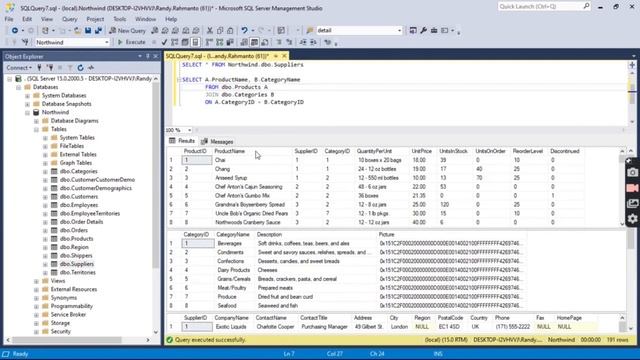Click the Save icon in the toolbar
640x360 pixels.
[x=88, y=31]
